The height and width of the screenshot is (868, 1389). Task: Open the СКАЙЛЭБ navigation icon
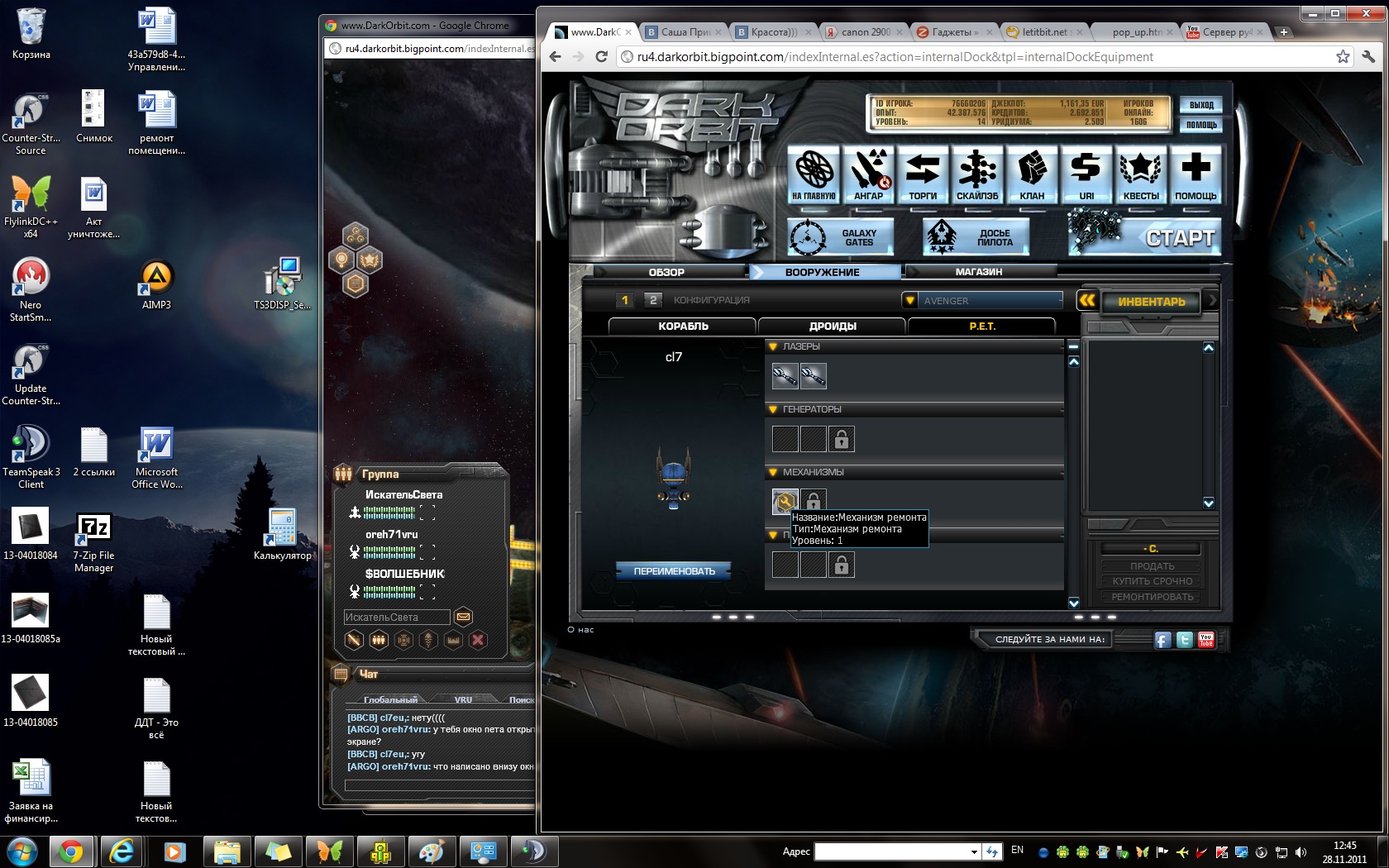click(x=977, y=174)
